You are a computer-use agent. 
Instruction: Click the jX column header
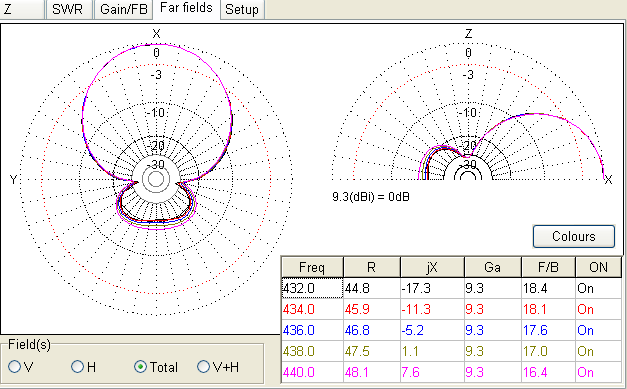point(432,267)
